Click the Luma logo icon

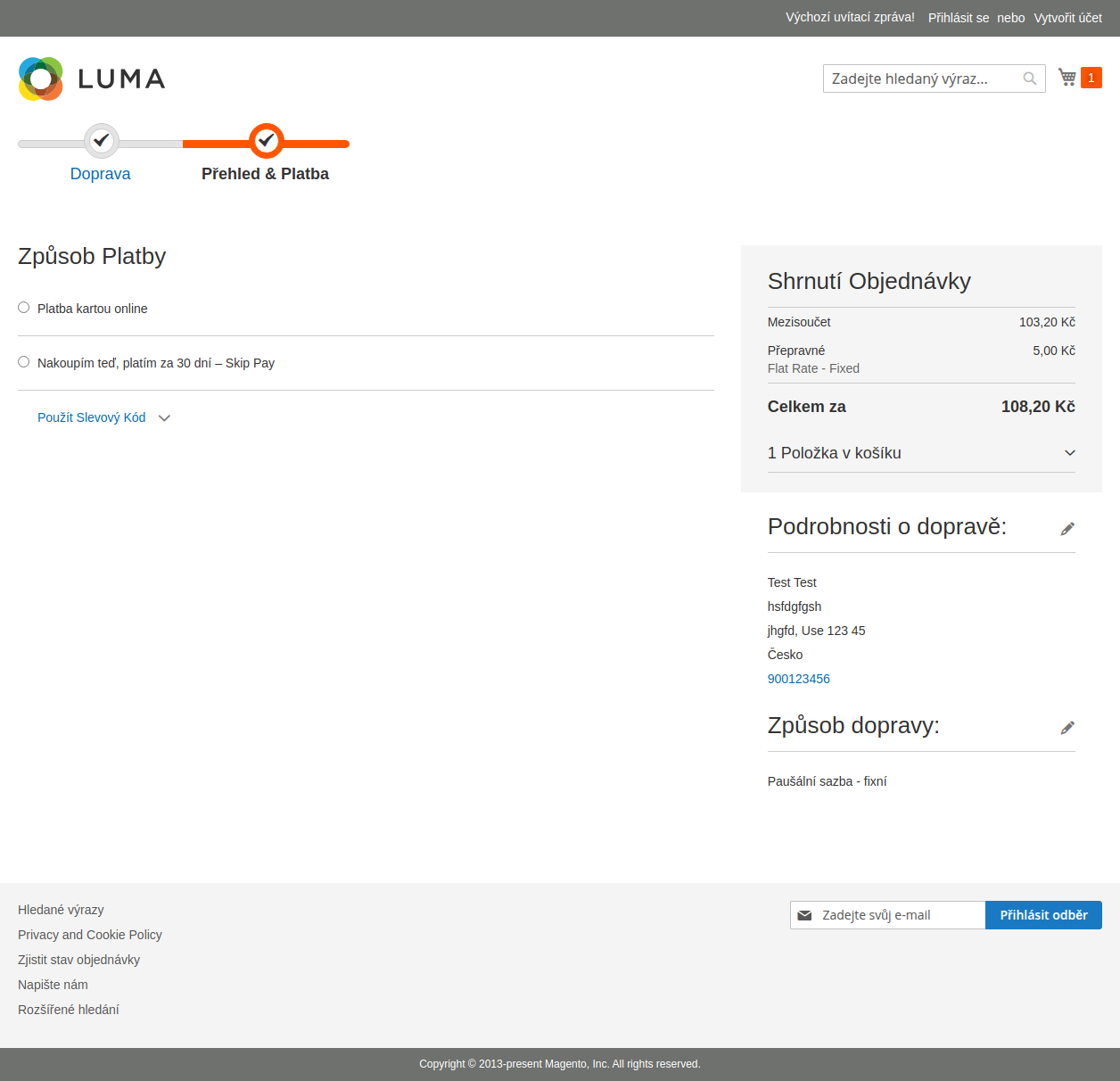pos(41,78)
